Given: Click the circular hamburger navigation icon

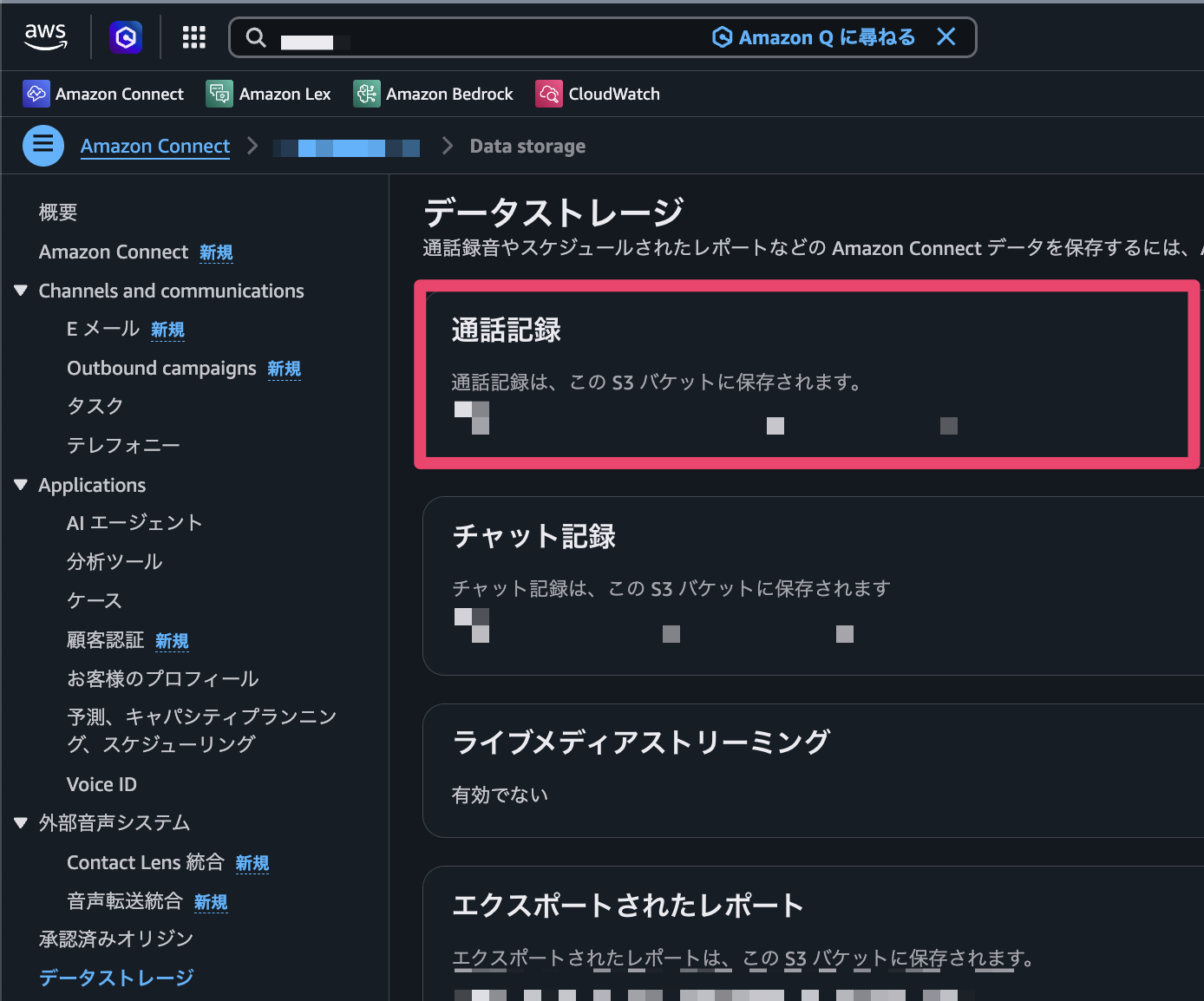Looking at the screenshot, I should (43, 145).
